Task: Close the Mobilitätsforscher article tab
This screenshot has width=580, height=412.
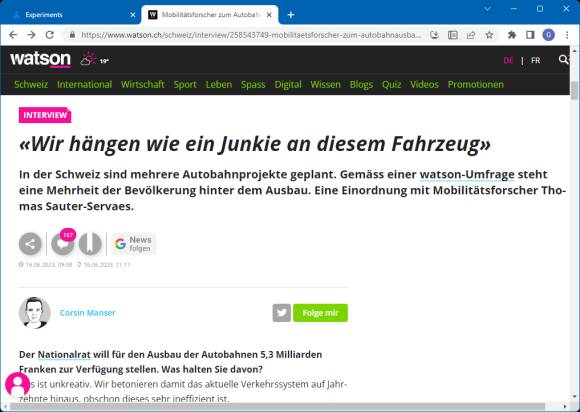Action: click(269, 15)
